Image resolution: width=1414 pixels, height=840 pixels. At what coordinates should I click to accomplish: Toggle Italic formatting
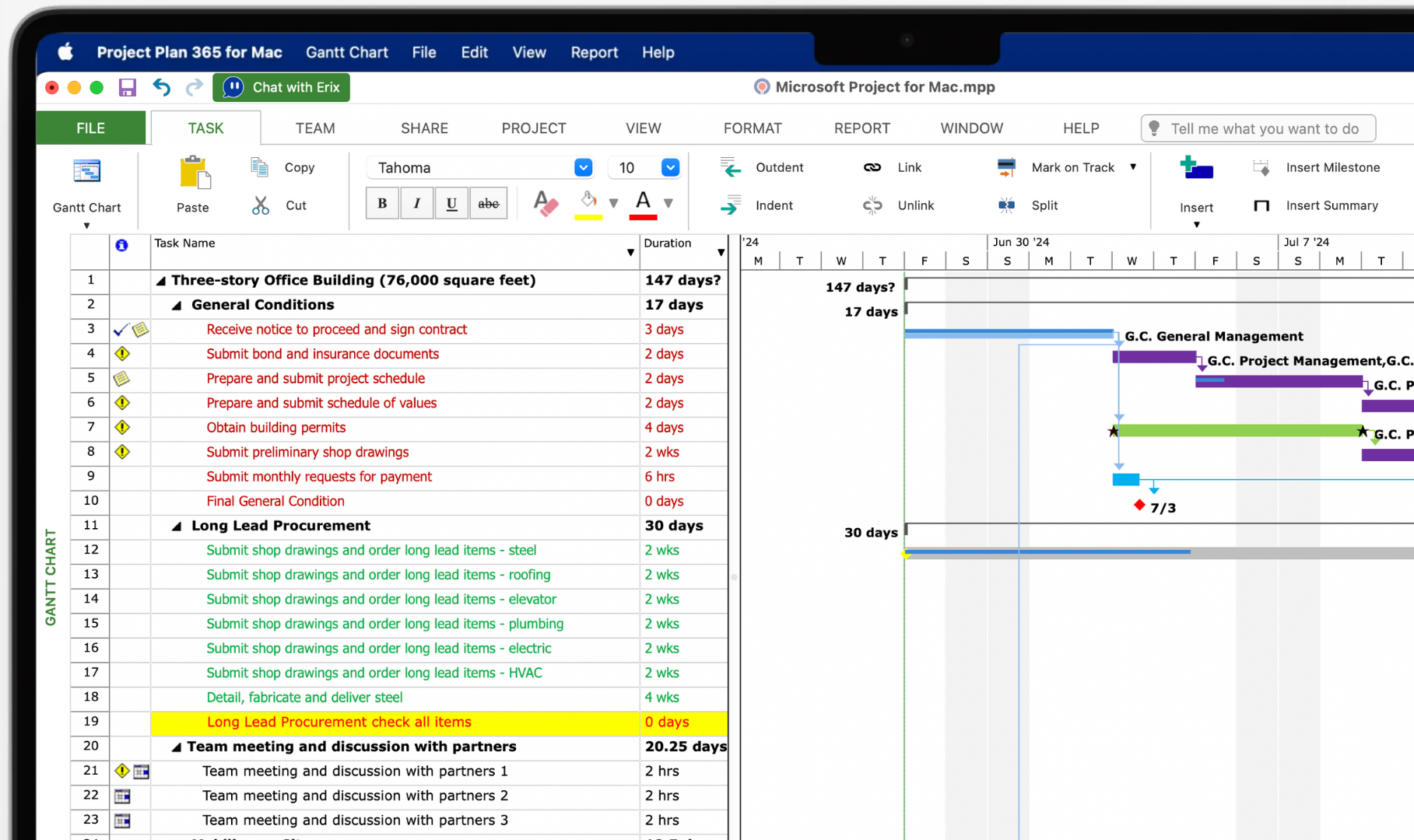click(x=417, y=204)
